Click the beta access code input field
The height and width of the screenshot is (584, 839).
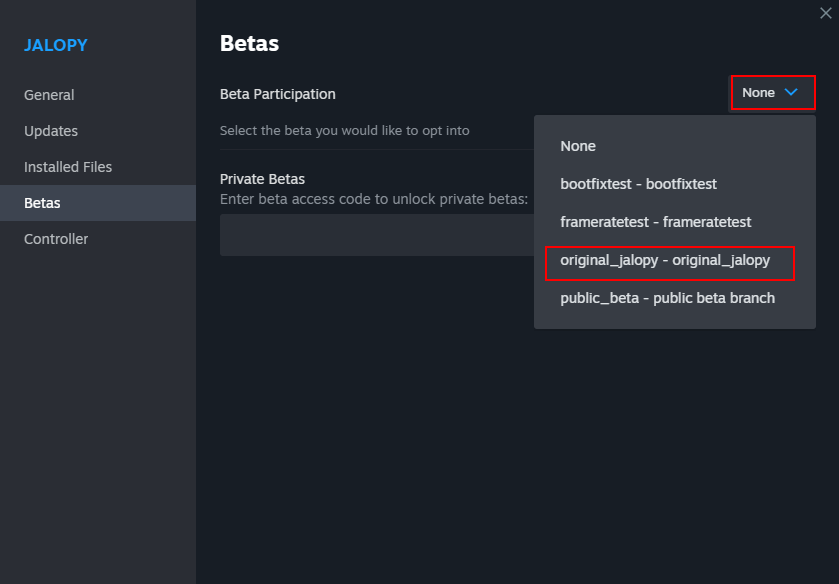click(x=376, y=235)
